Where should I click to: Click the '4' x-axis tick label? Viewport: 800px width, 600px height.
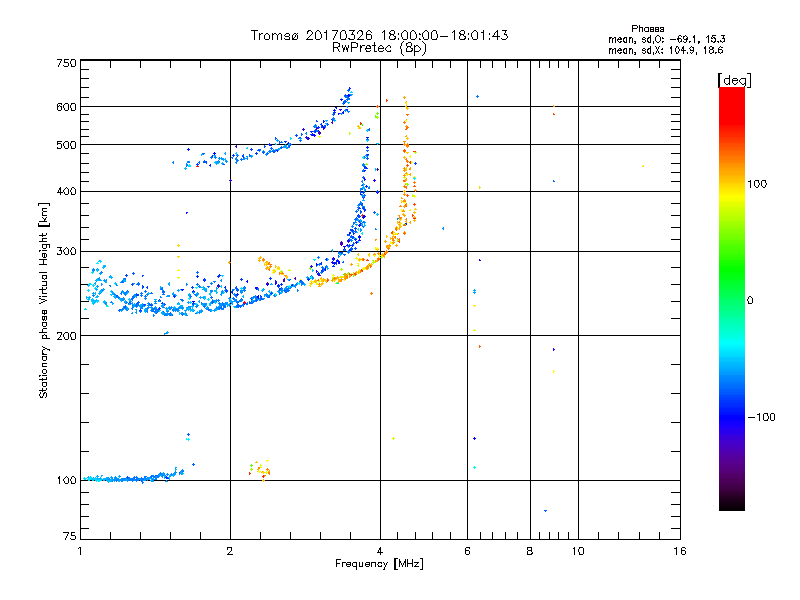tap(380, 551)
